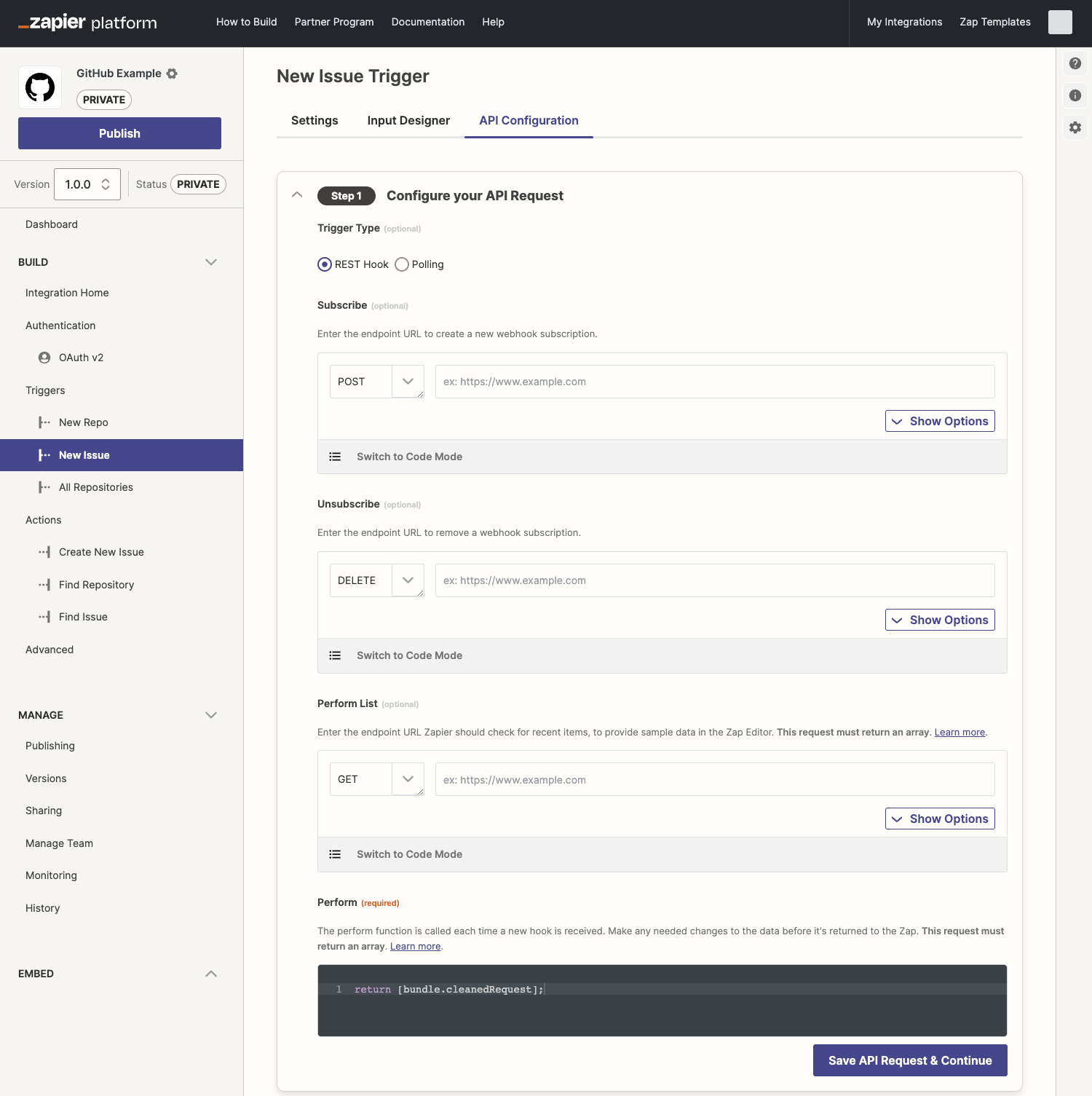Click list icon for Subscribe code mode
This screenshot has height=1096, width=1092.
coord(335,457)
